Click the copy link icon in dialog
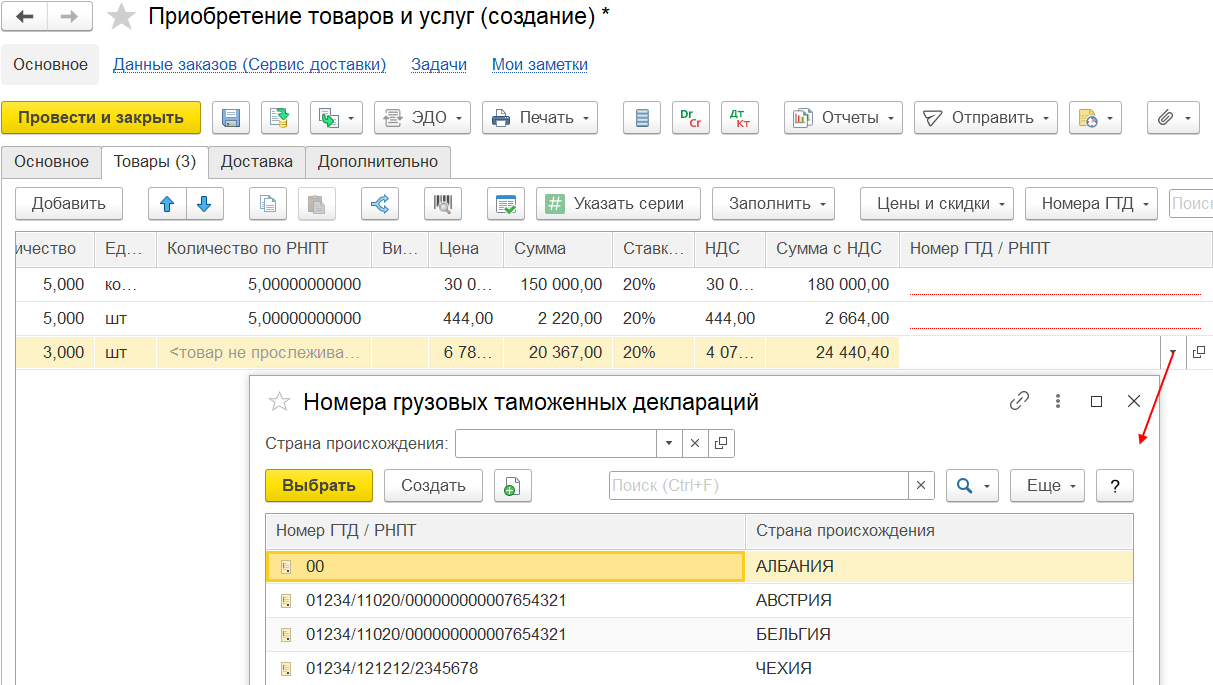 (x=1019, y=401)
